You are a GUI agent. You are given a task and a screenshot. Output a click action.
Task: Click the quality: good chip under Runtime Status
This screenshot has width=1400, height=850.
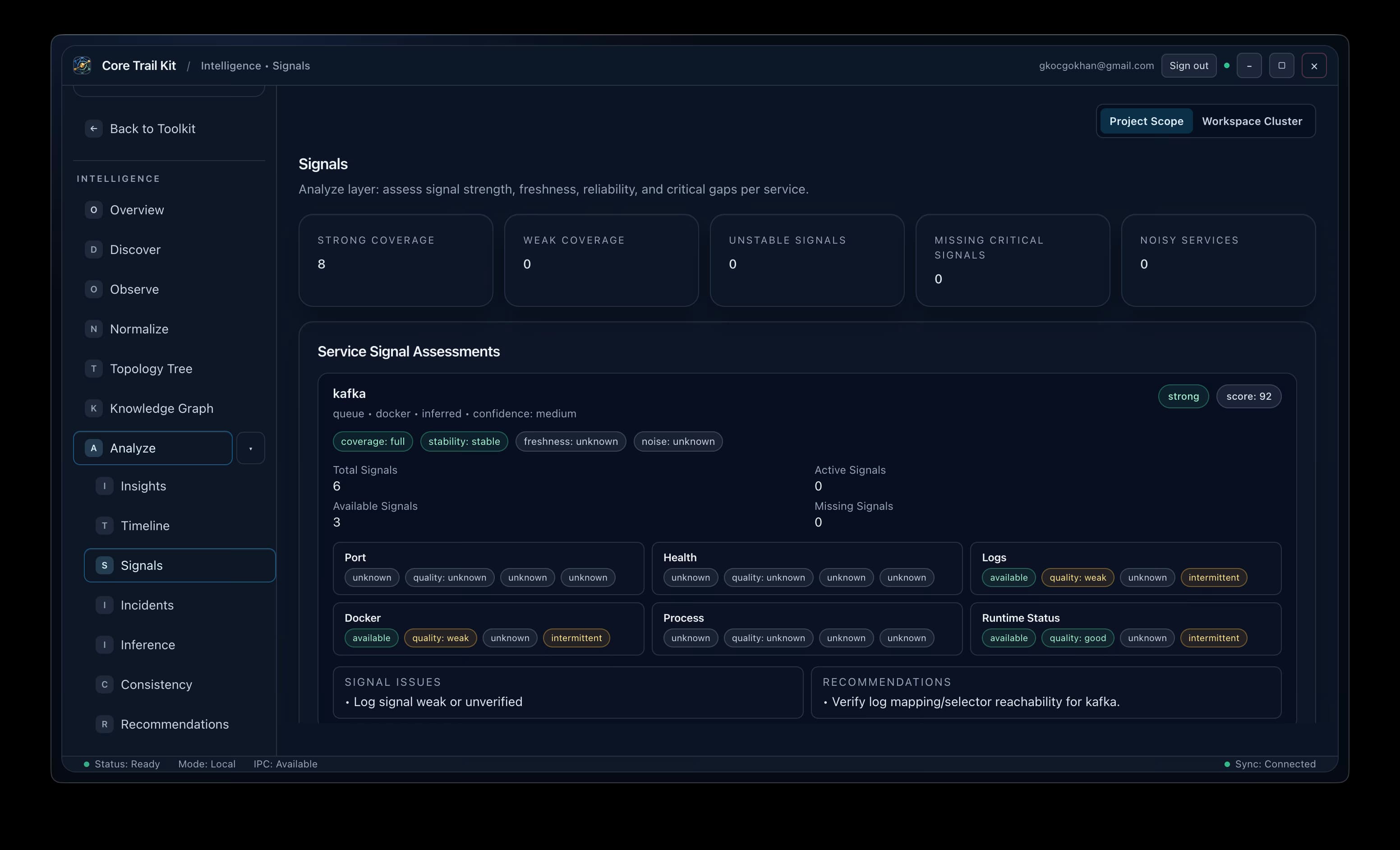tap(1078, 637)
